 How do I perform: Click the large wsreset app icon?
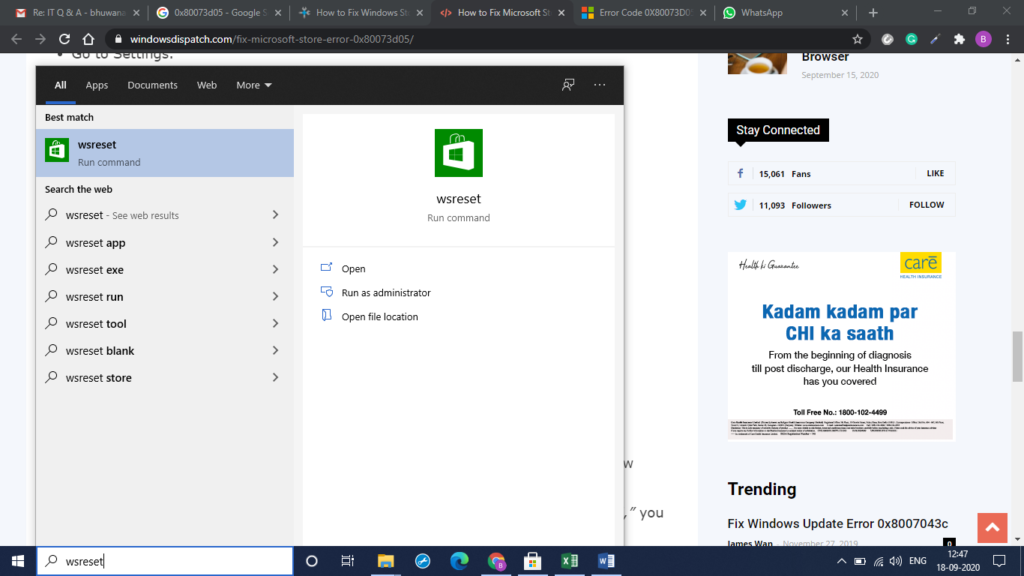pos(458,153)
